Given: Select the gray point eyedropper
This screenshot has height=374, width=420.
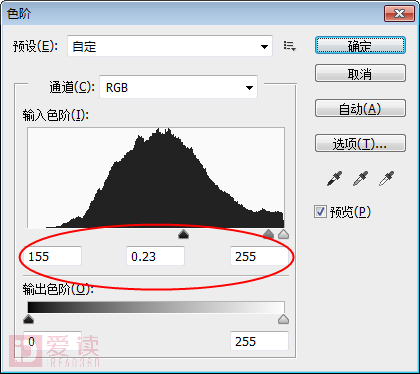Looking at the screenshot, I should point(360,178).
